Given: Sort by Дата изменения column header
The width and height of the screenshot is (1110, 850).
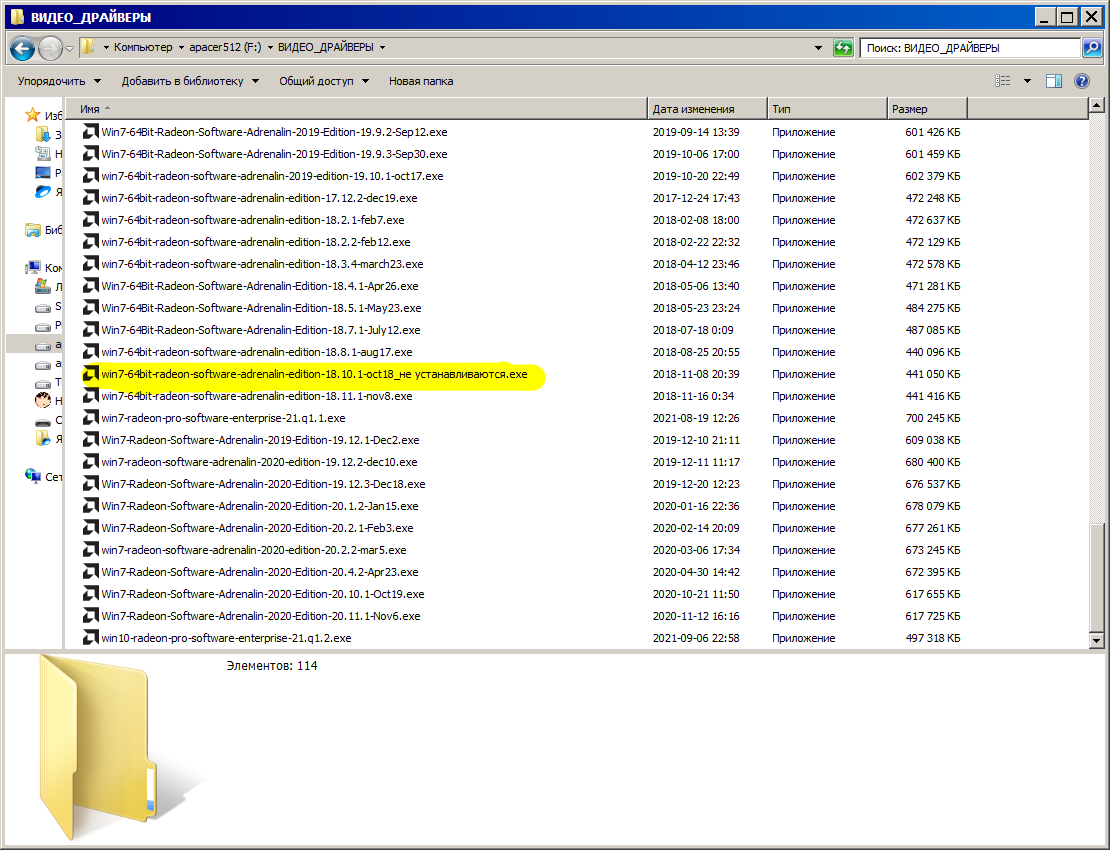Looking at the screenshot, I should tap(707, 109).
